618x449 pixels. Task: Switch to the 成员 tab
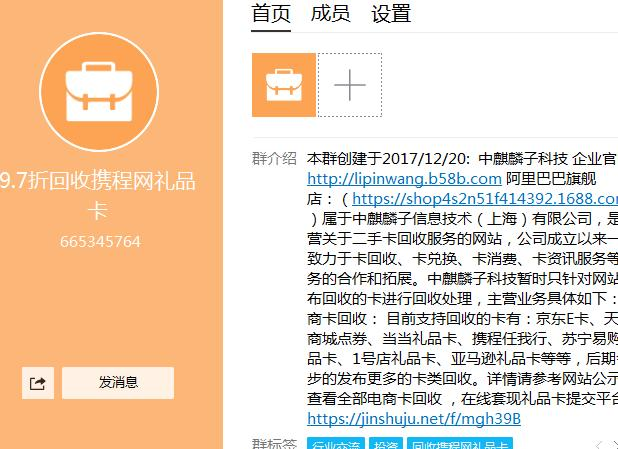pyautogui.click(x=330, y=14)
